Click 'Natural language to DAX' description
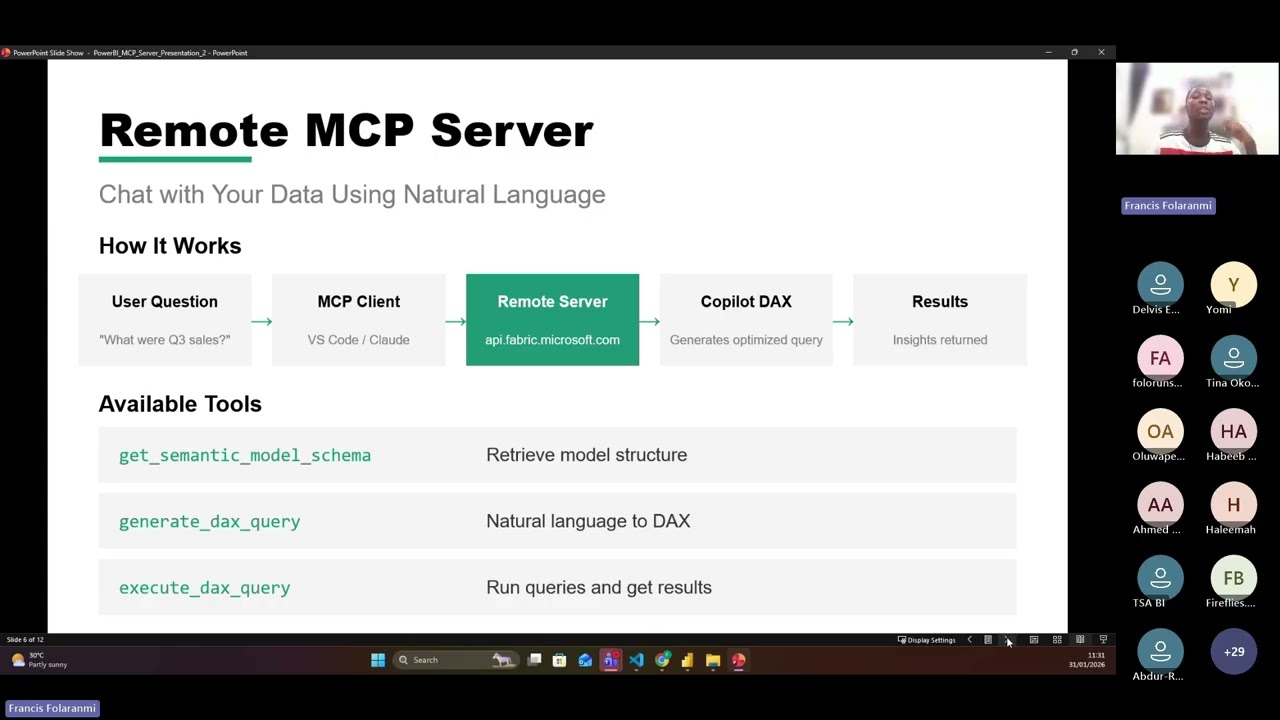Viewport: 1280px width, 720px height. [x=588, y=521]
